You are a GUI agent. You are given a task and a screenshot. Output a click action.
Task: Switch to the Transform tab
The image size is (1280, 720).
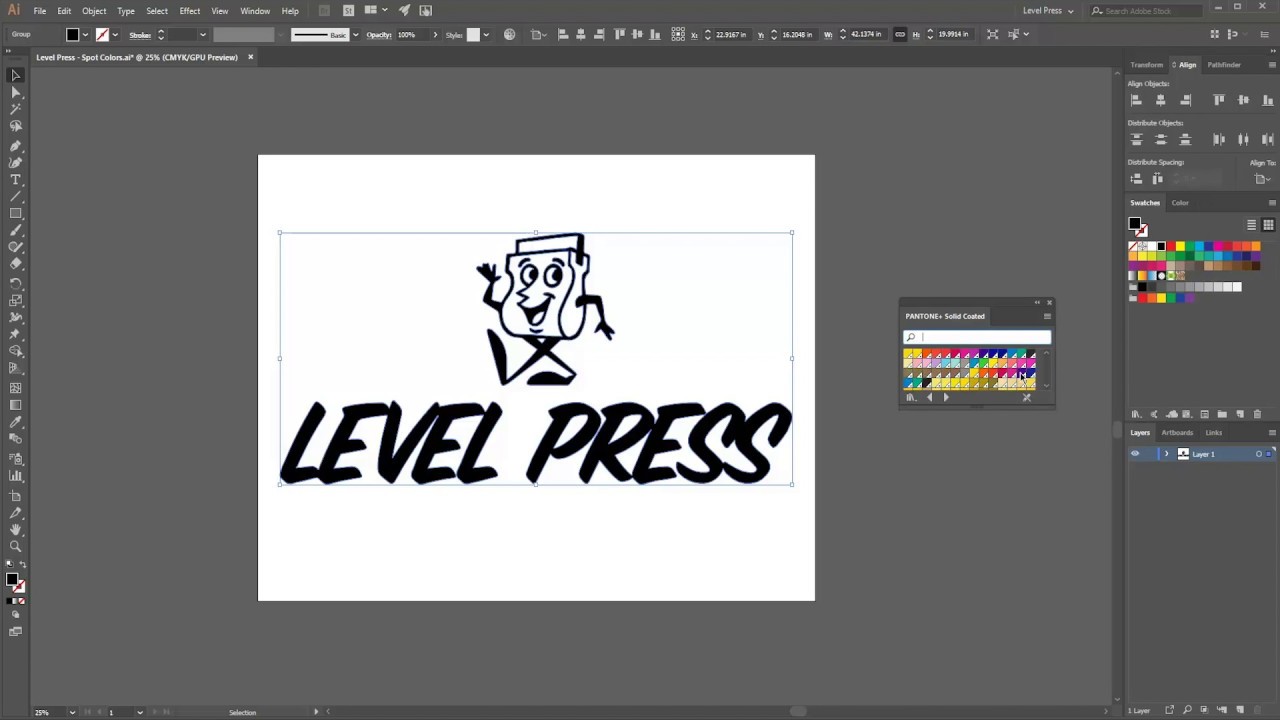(x=1146, y=65)
